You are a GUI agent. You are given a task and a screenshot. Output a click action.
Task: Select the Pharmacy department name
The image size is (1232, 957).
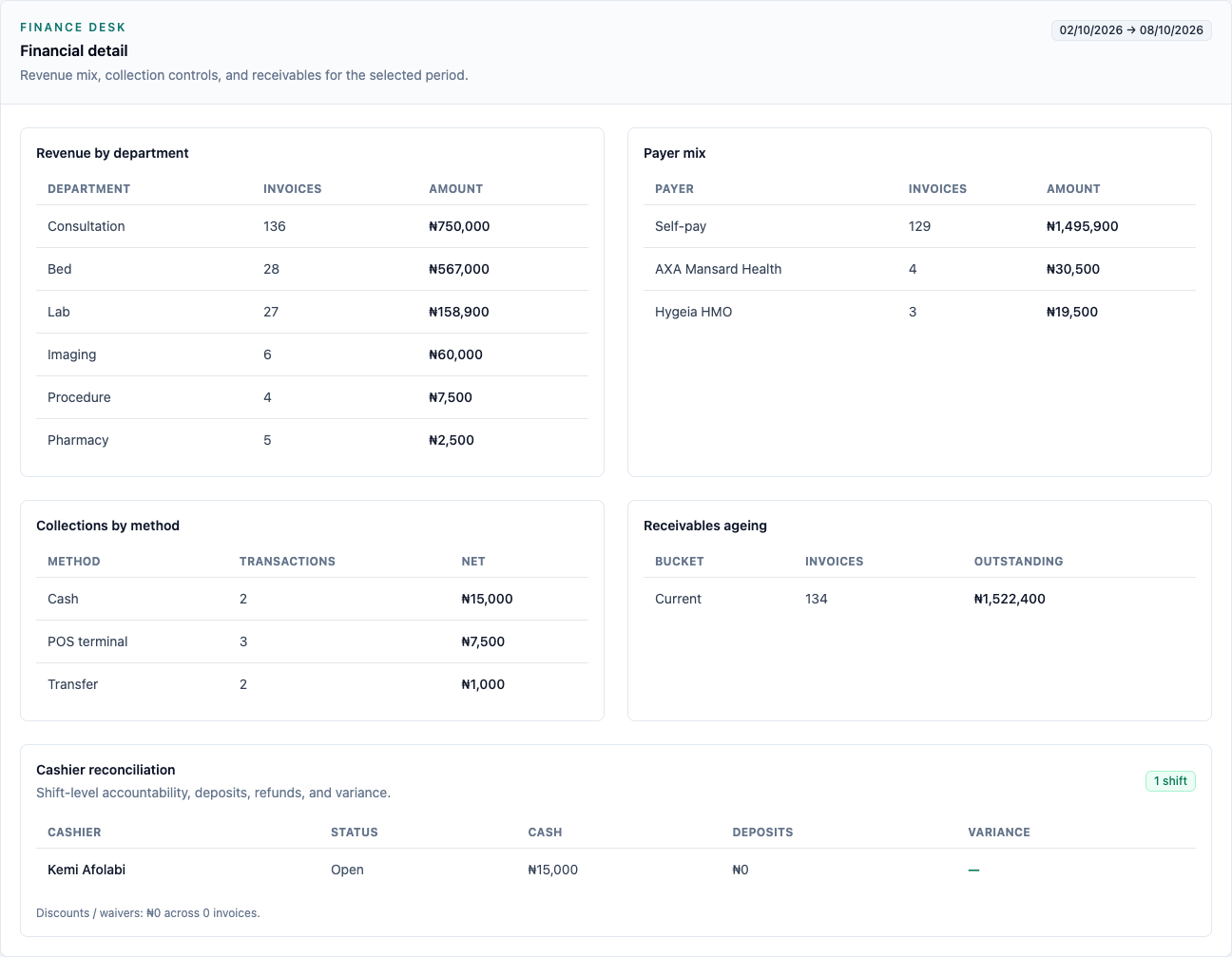point(78,440)
